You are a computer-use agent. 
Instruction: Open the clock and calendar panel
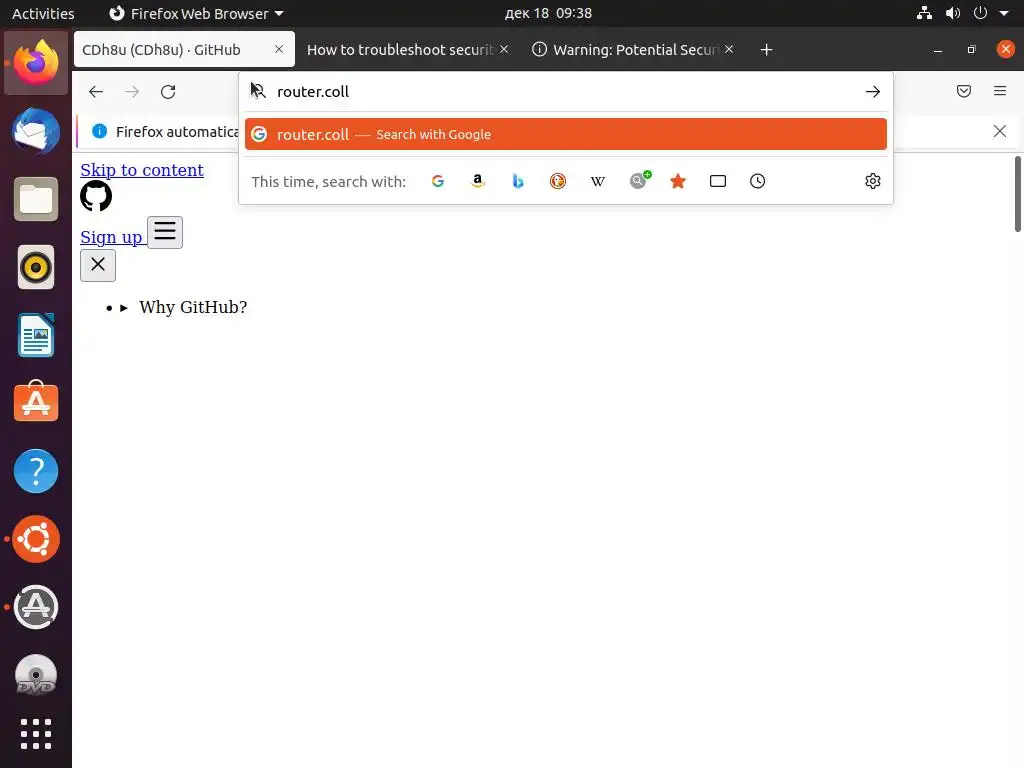(548, 13)
